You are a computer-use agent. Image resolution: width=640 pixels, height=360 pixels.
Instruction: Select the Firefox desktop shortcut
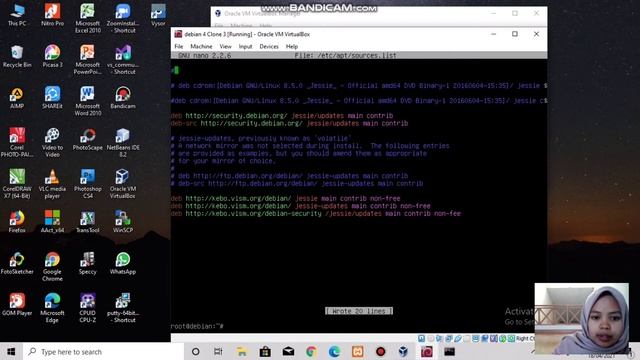(x=17, y=222)
